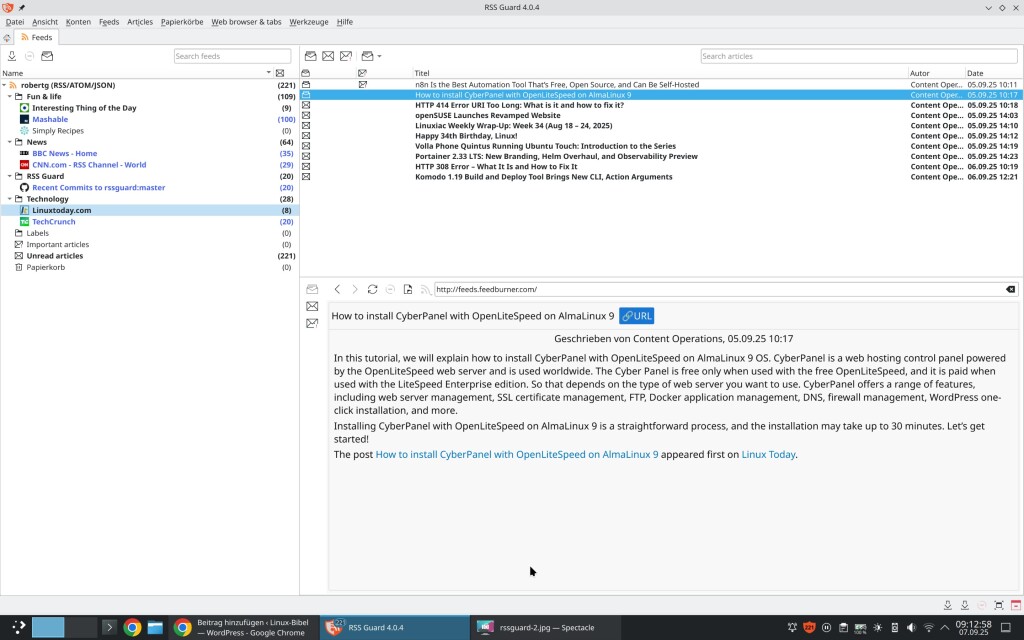Image resolution: width=1024 pixels, height=640 pixels.
Task: Collapse the Technology folder
Action: [x=10, y=199]
